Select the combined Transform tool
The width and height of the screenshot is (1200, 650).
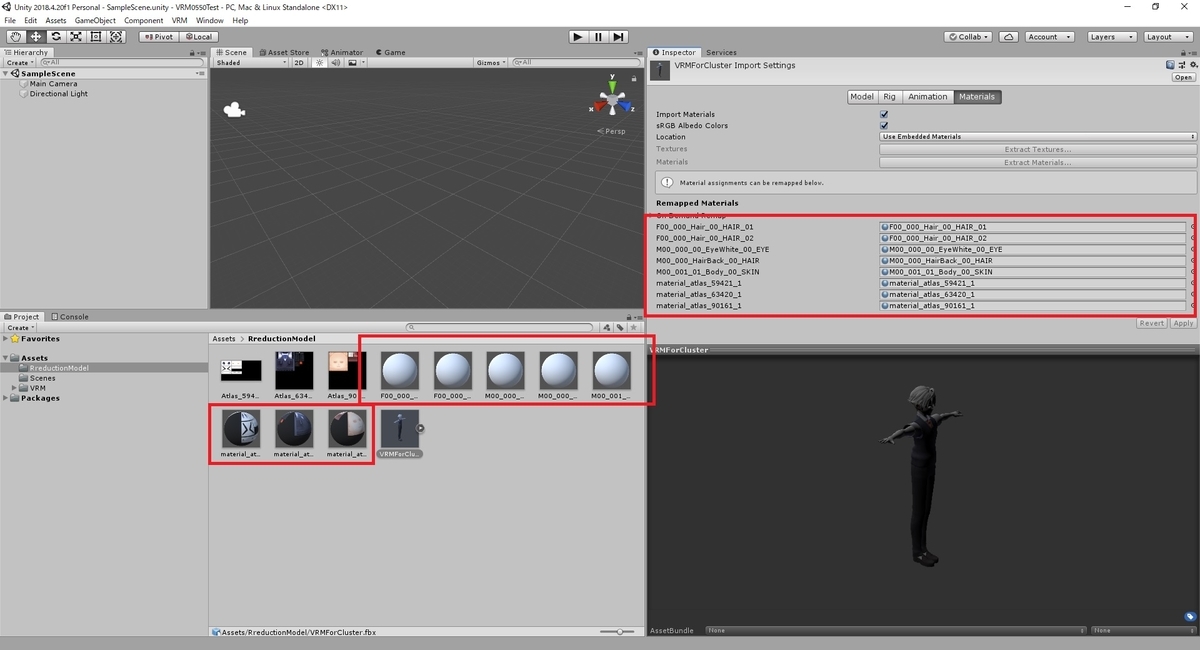(x=116, y=37)
